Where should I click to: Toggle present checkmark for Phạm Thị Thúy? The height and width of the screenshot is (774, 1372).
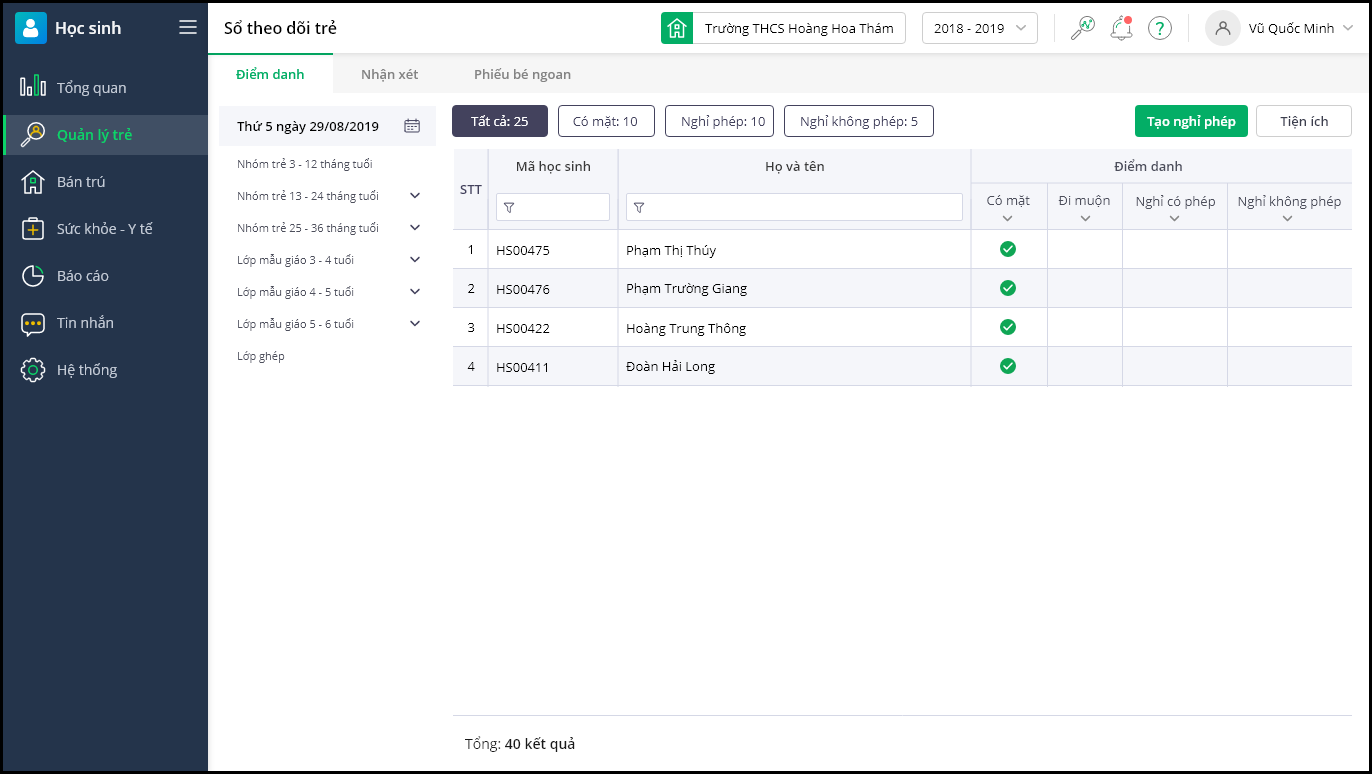pyautogui.click(x=1008, y=249)
